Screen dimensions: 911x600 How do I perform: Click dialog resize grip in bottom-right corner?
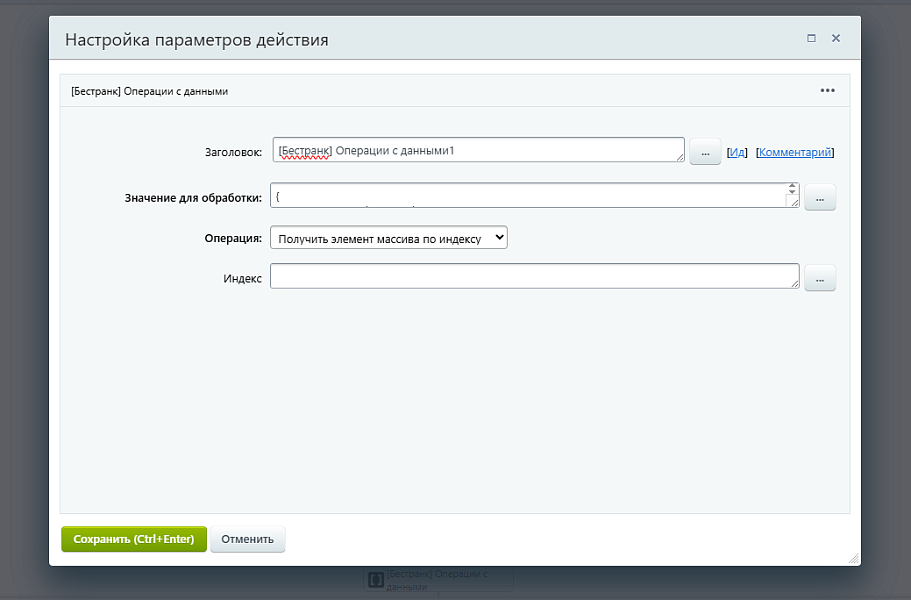click(853, 558)
